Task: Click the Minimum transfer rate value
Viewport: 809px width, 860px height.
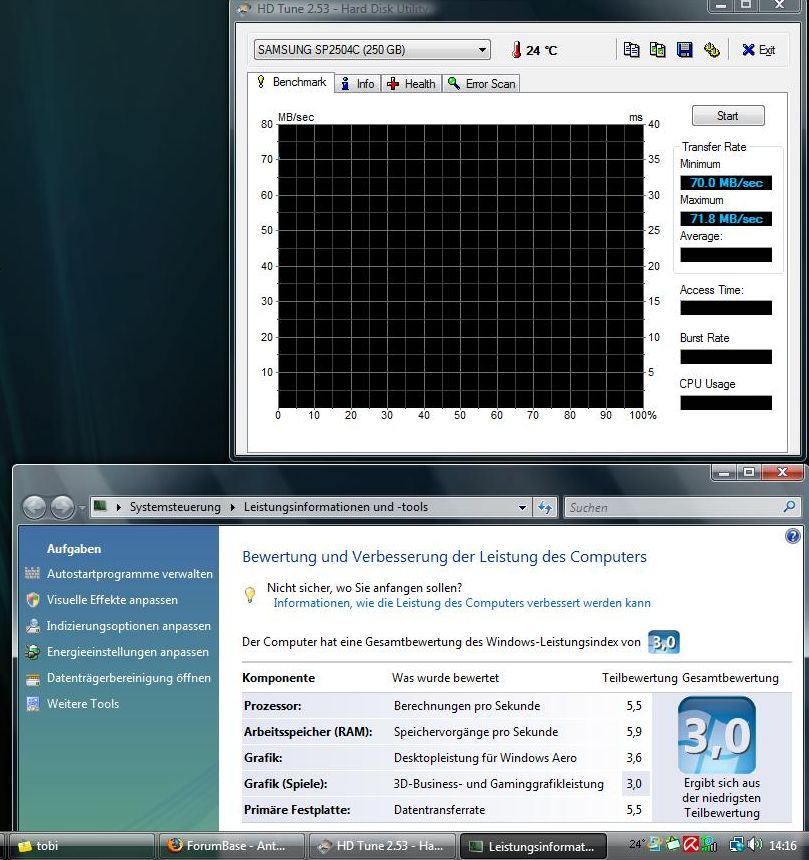Action: (x=726, y=183)
